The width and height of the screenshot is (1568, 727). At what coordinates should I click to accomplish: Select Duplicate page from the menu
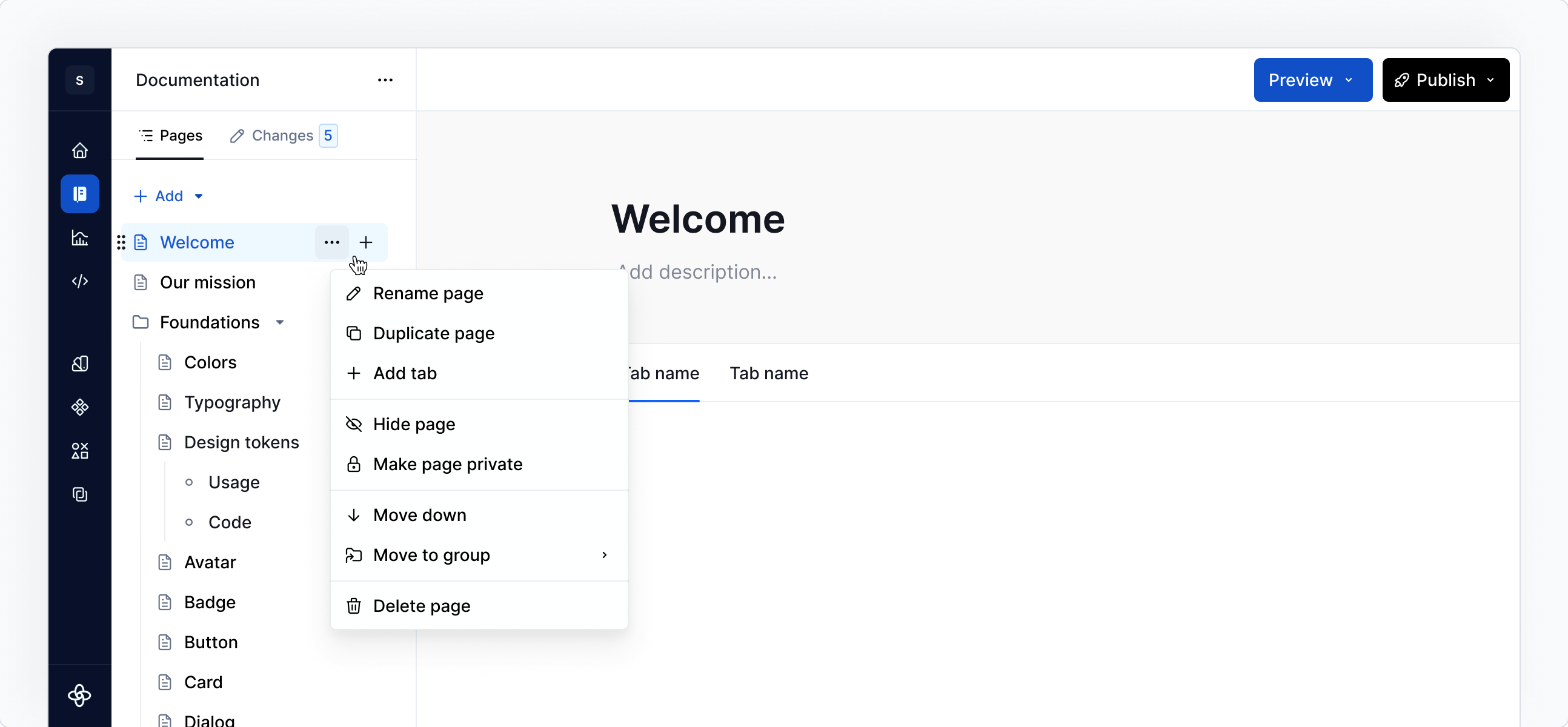tap(433, 333)
